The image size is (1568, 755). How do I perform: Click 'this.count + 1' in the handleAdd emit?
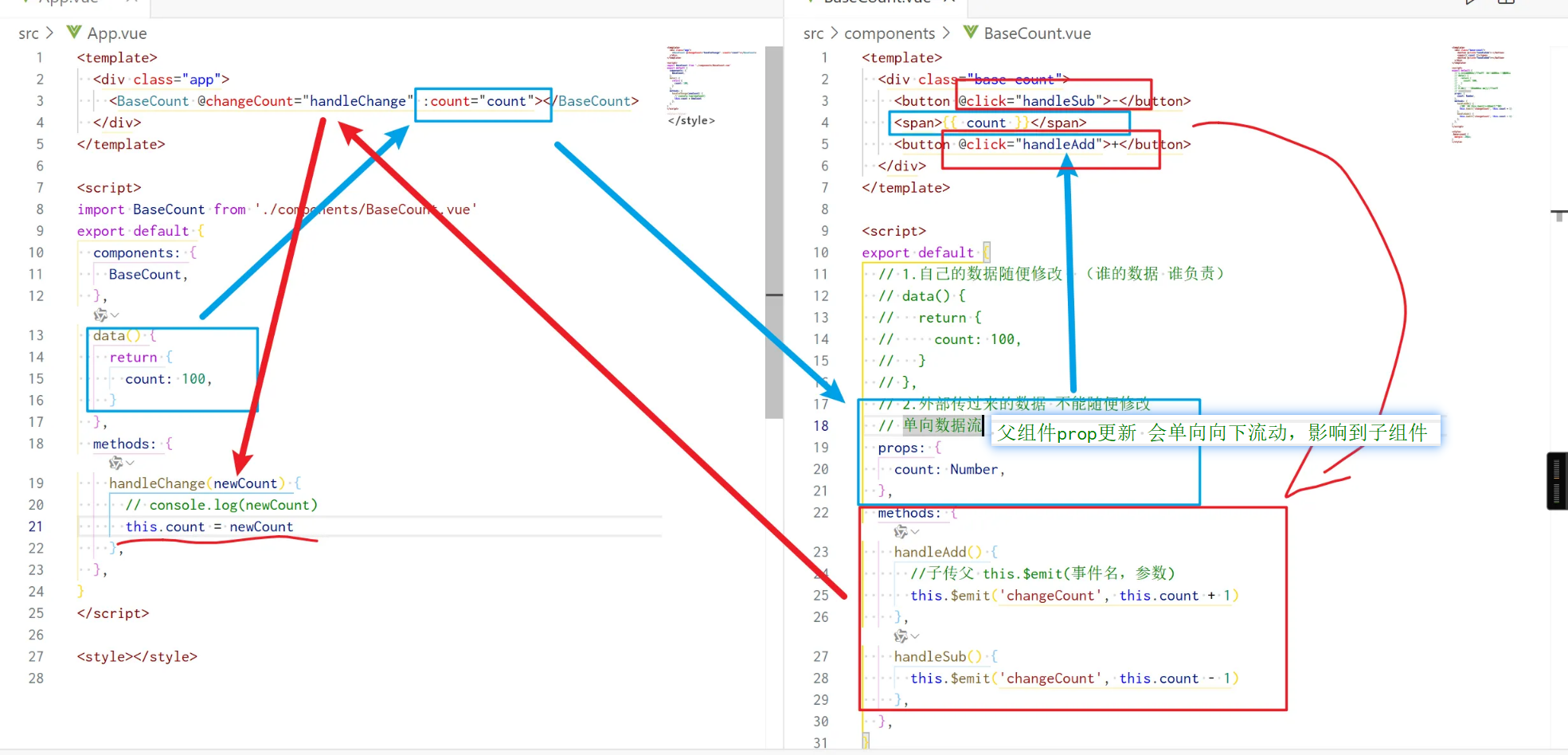click(x=1175, y=596)
